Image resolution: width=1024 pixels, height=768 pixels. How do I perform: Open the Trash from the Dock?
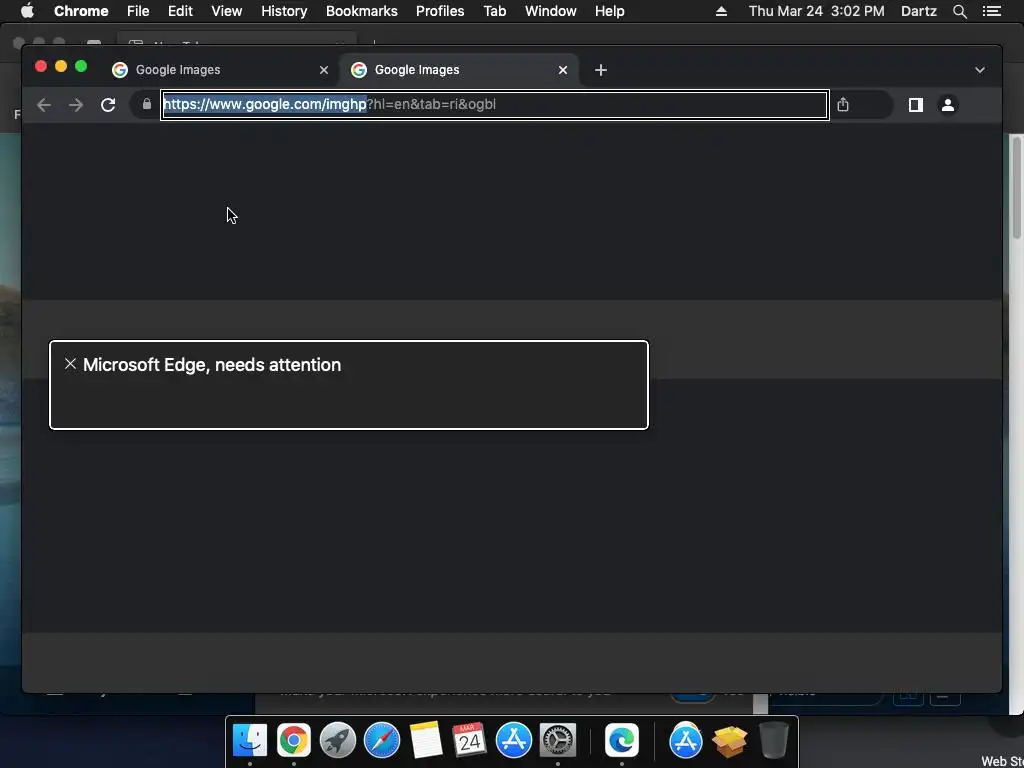click(773, 740)
